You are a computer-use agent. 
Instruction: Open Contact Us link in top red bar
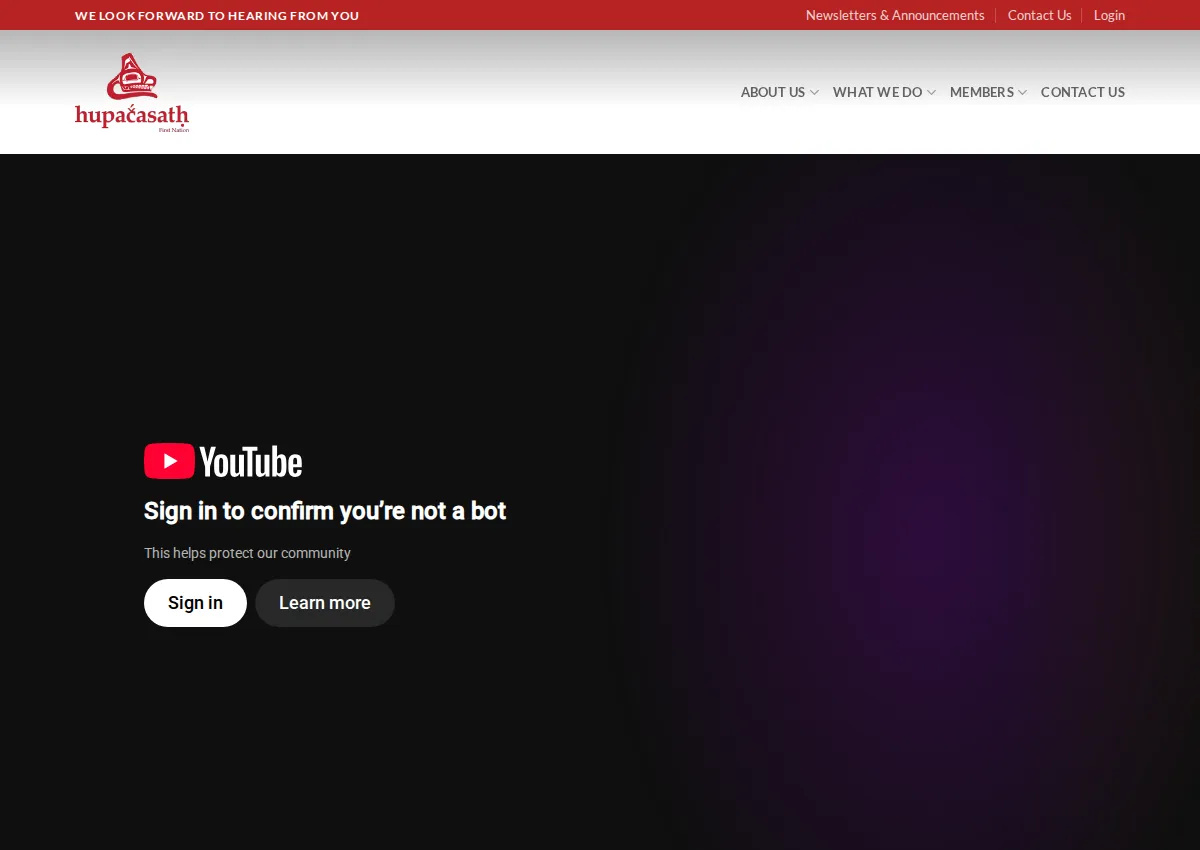1039,15
